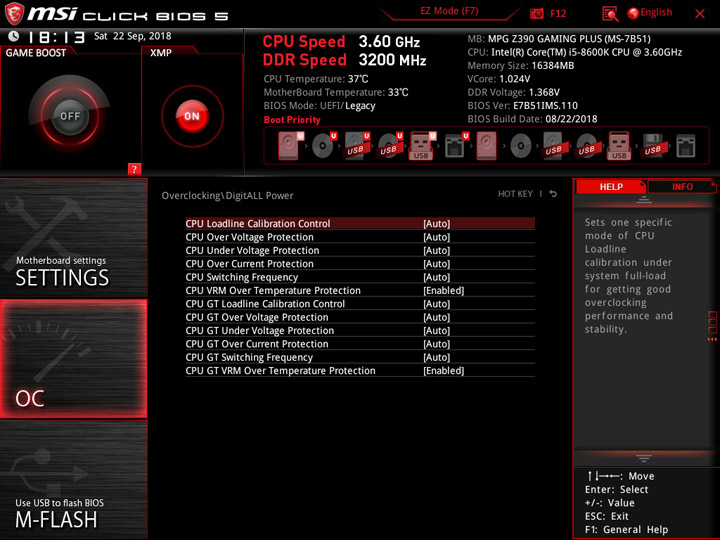
Task: Select the legacy CD/DVD boot icon without U badge
Action: point(521,146)
